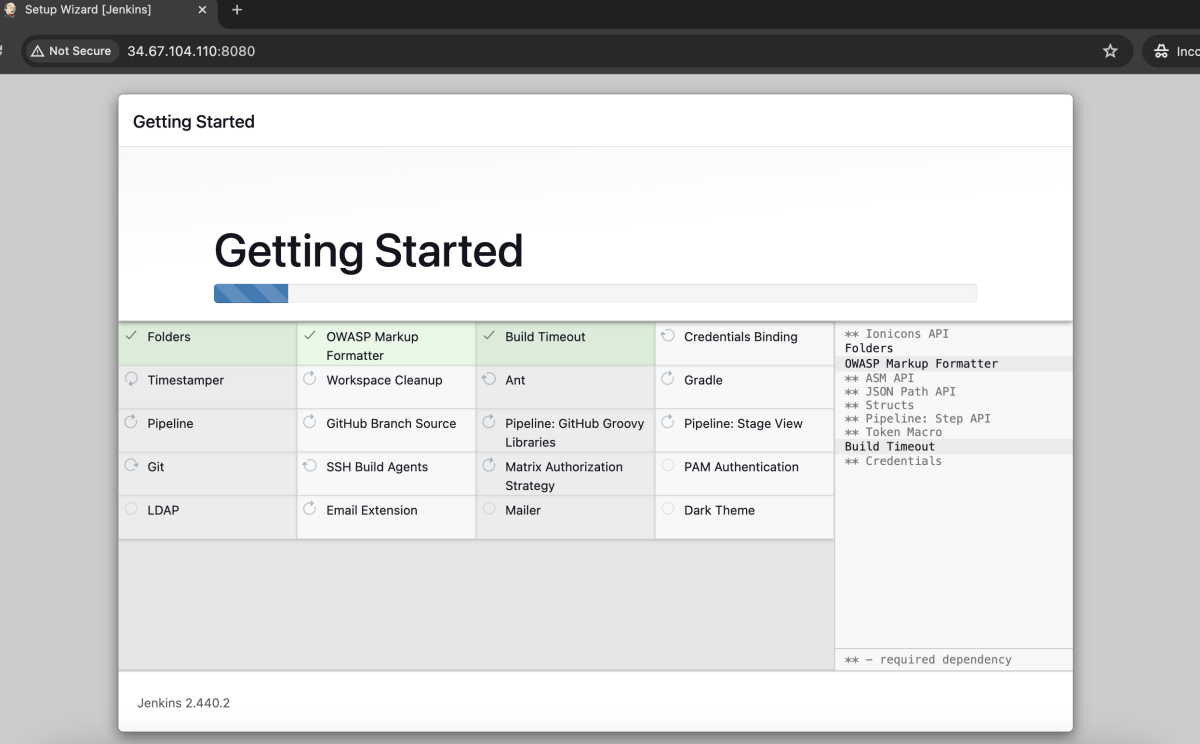Click the spinner icon next to Gradle
The image size is (1200, 744).
tap(668, 379)
